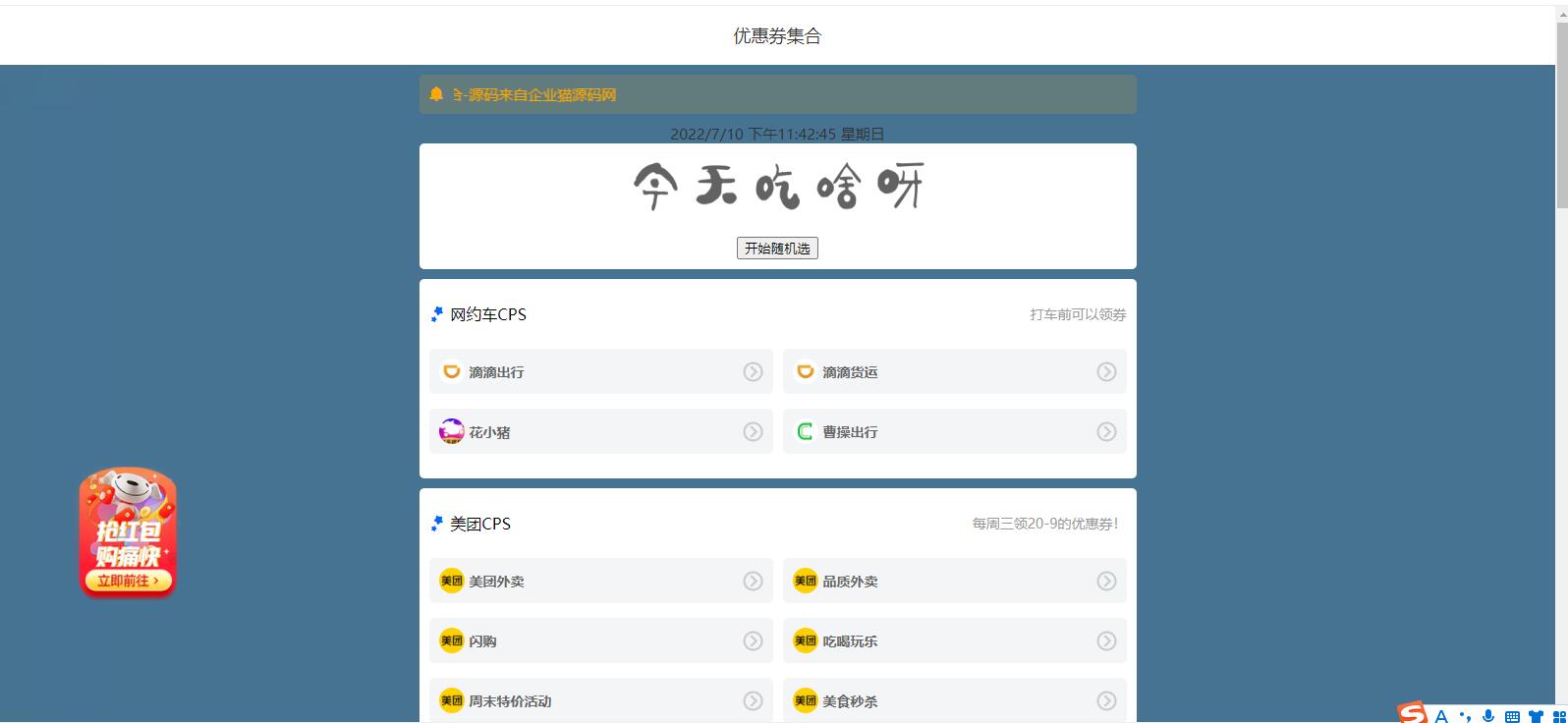Viewport: 1568px width, 723px height.
Task: Open the Sogou skin shirt icon
Action: (x=1536, y=716)
